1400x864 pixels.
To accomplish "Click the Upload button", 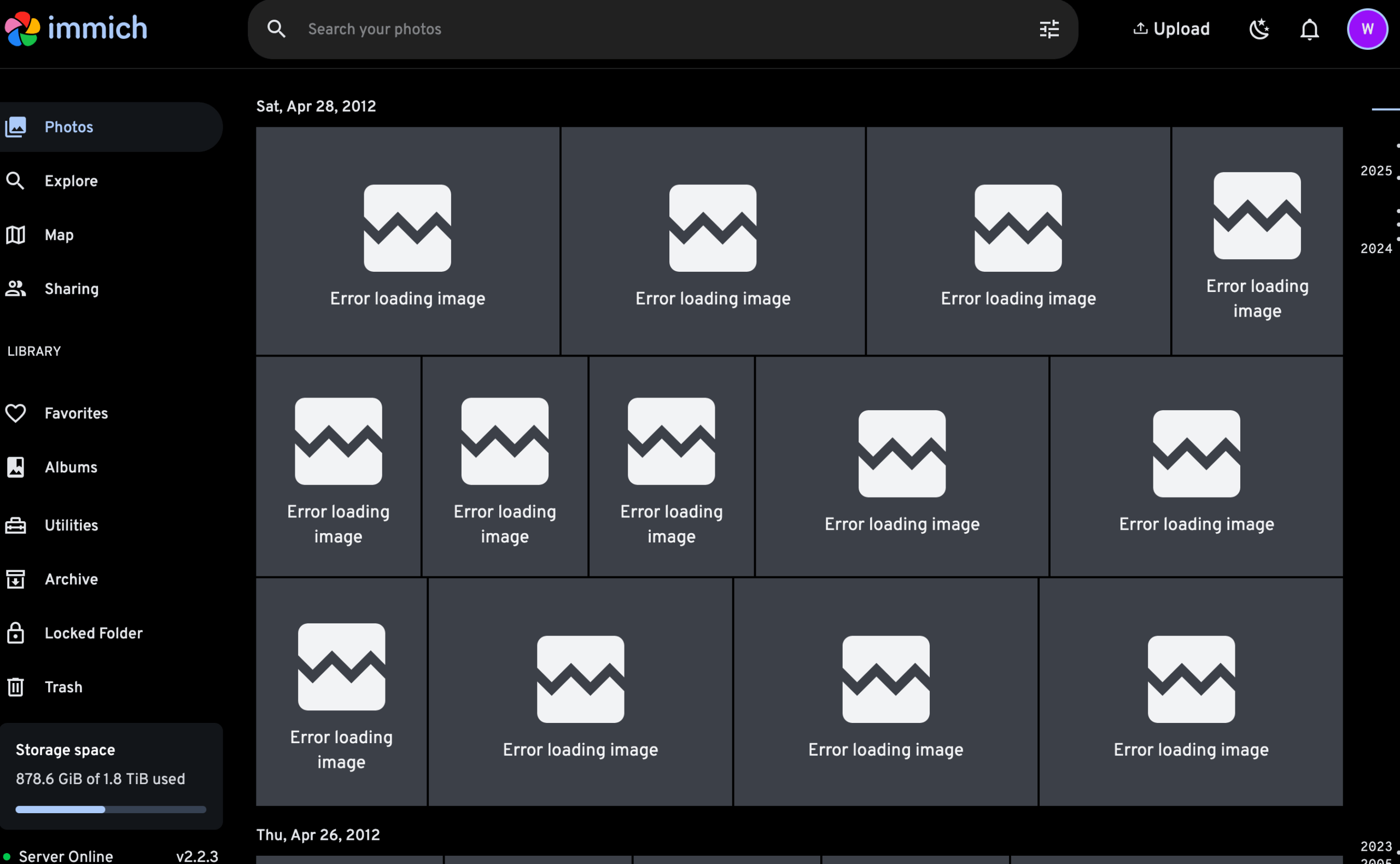I will coord(1171,28).
